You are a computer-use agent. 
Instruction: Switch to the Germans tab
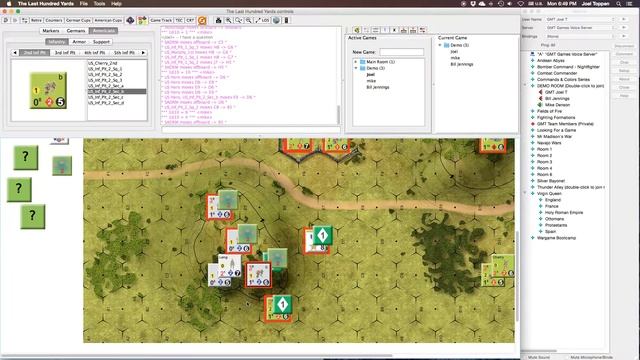(76, 31)
